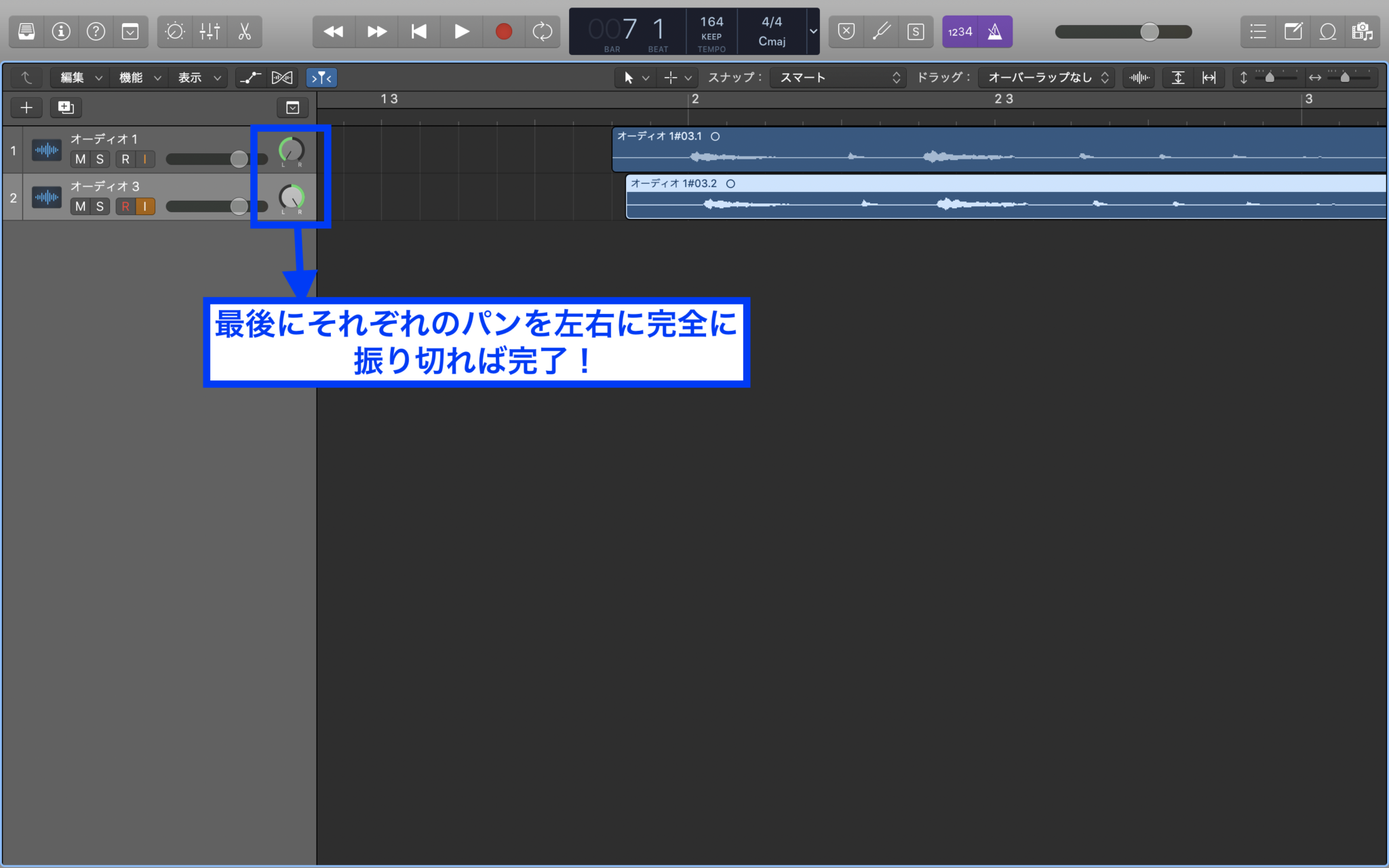Open the 表示 menu
This screenshot has width=1389, height=868.
tap(198, 77)
